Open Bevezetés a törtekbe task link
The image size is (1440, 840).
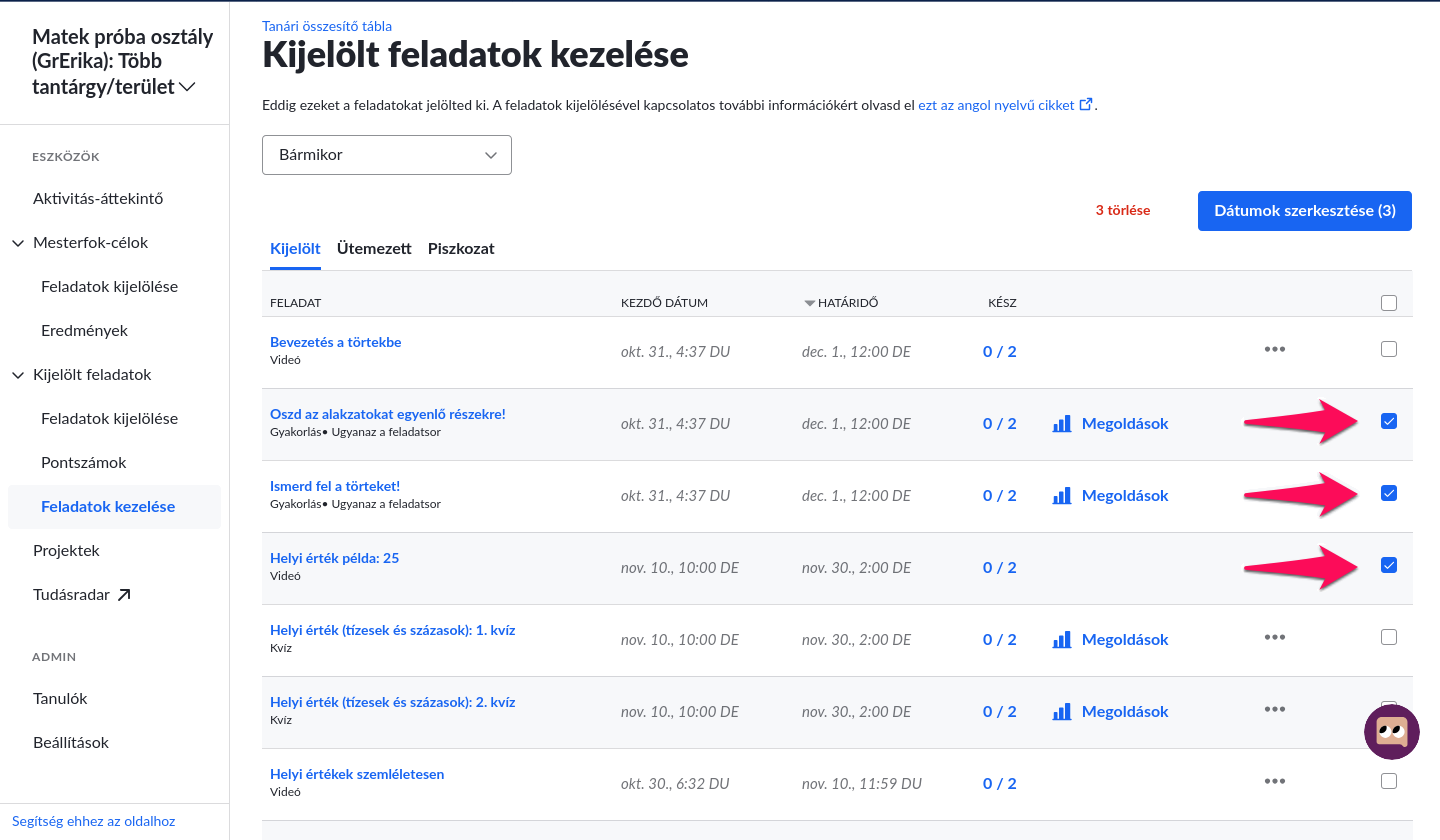336,342
